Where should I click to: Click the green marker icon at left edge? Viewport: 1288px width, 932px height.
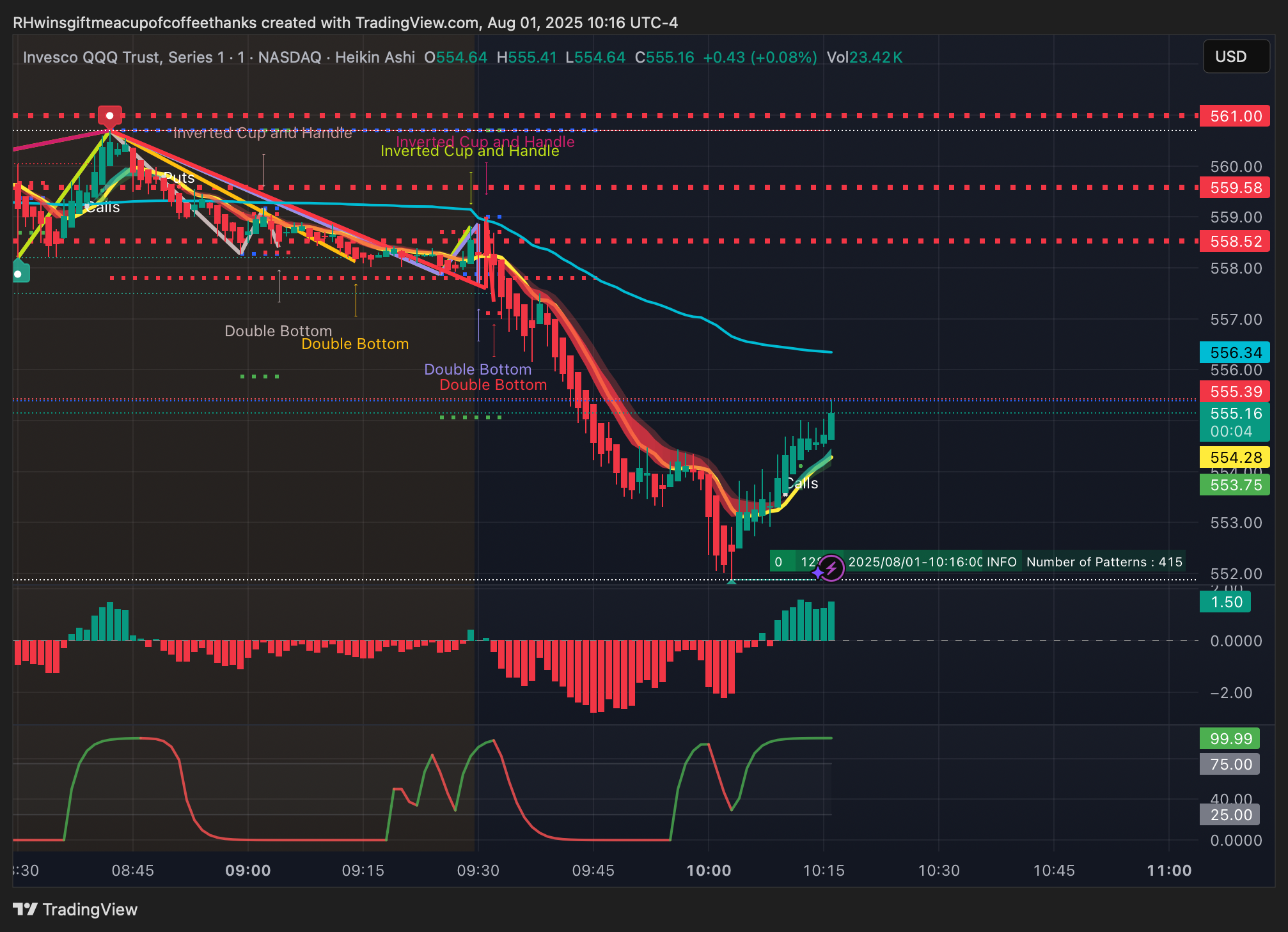coord(20,272)
